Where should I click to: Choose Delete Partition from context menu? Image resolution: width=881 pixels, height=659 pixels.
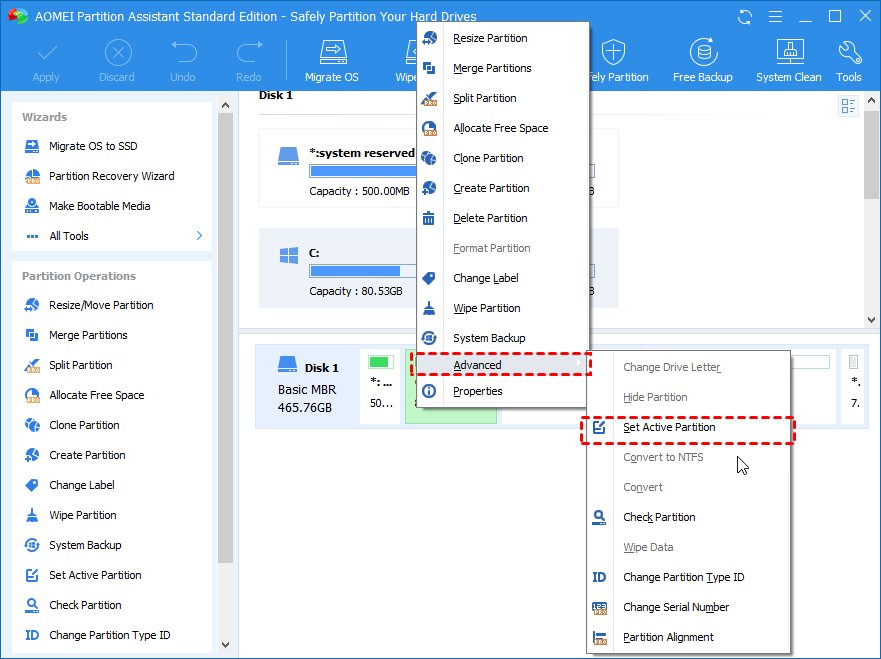tap(502, 218)
